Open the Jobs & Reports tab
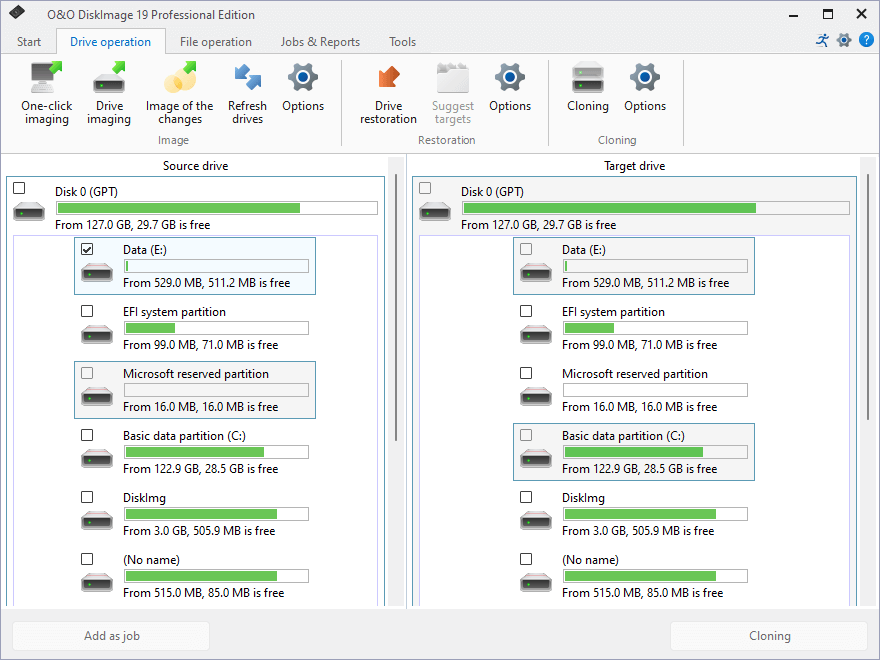Screen dimensions: 880x660 pyautogui.click(x=320, y=42)
